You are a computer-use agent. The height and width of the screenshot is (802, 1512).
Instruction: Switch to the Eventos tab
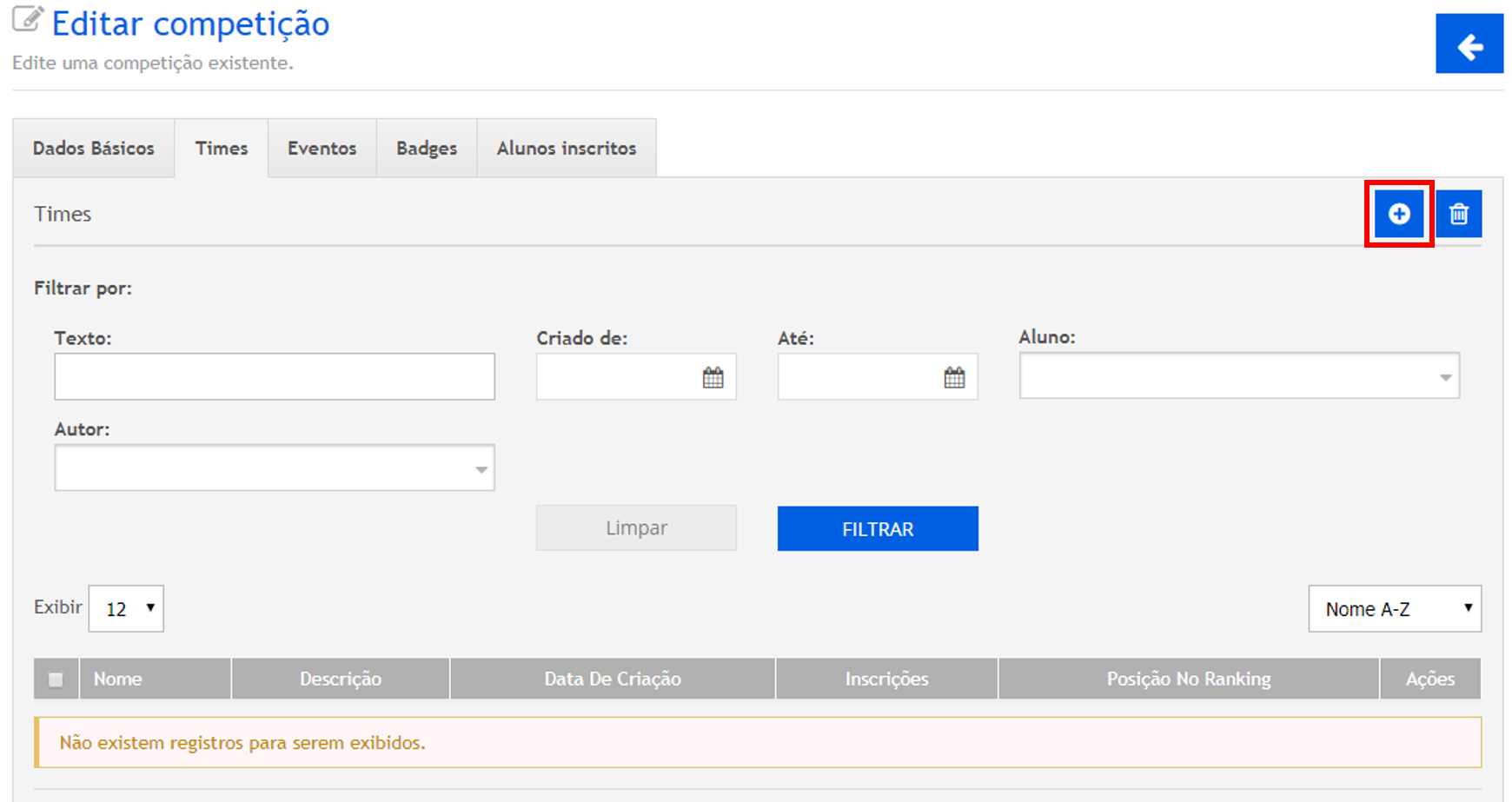click(x=322, y=149)
